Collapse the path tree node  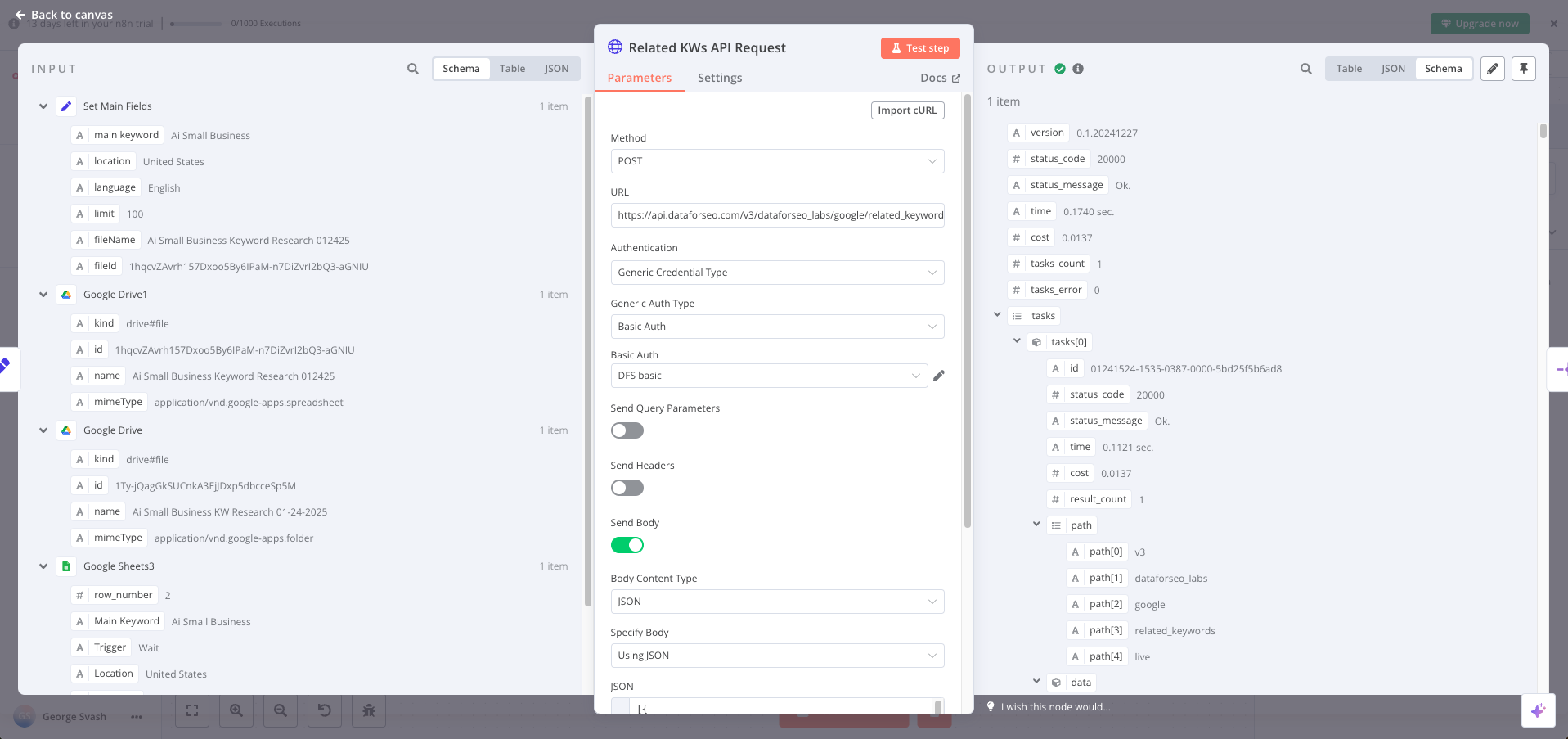tap(1036, 525)
